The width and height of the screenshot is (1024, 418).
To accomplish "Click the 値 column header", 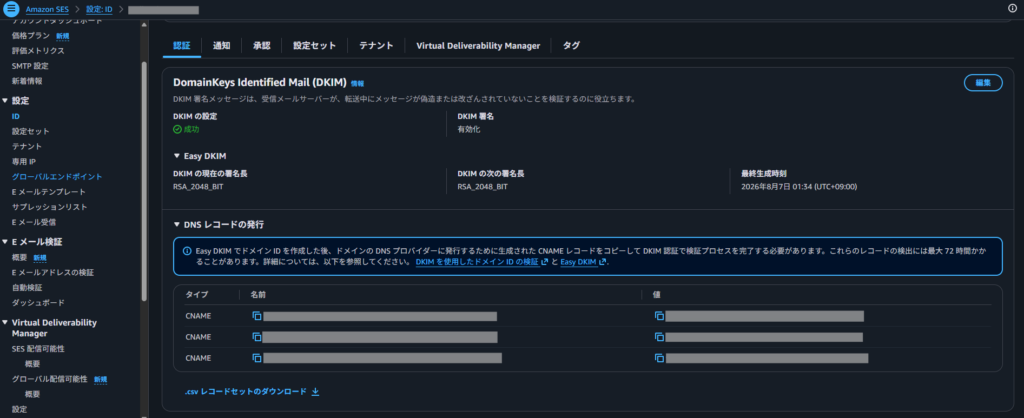I will tap(656, 295).
